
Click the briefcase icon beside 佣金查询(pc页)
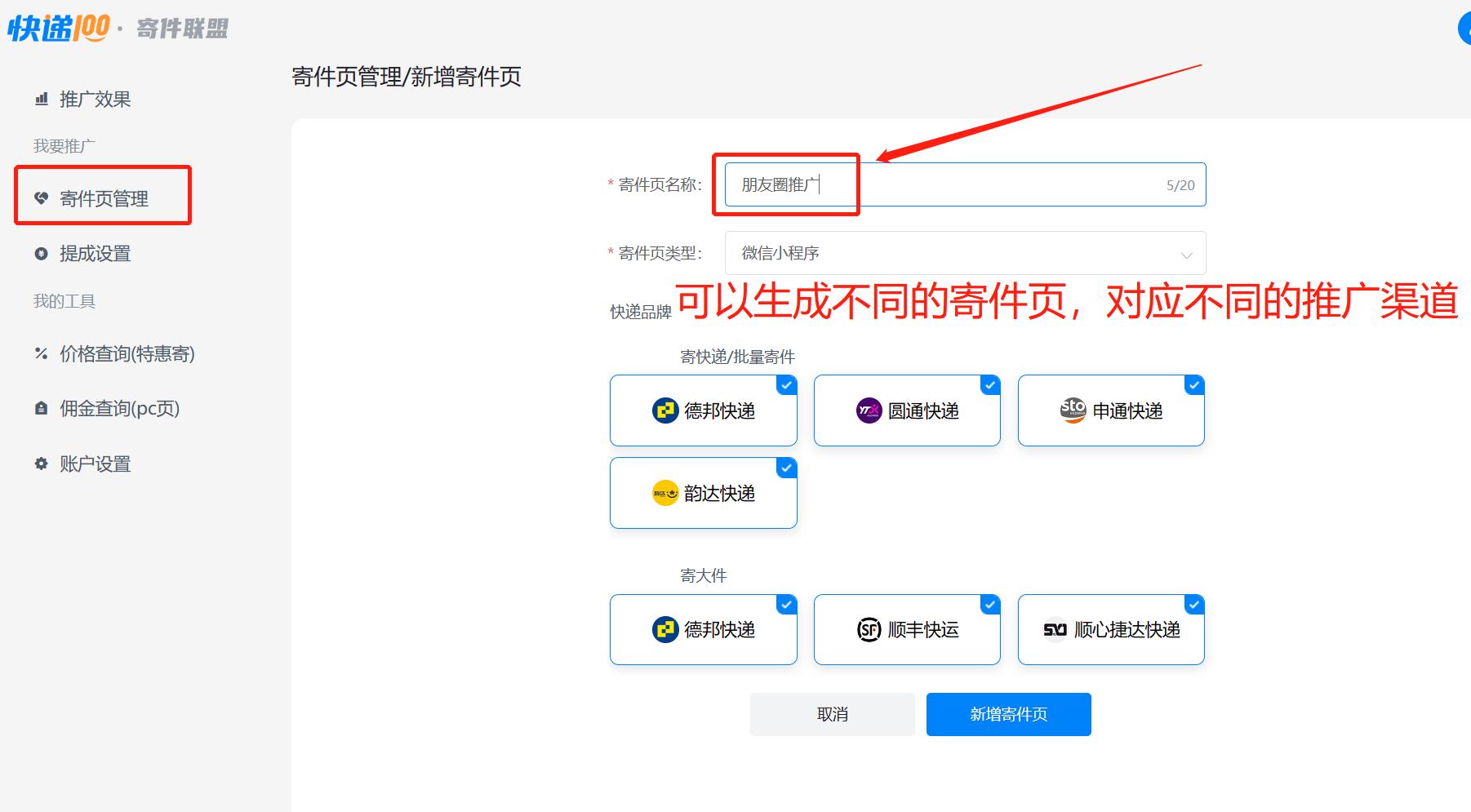coord(40,408)
